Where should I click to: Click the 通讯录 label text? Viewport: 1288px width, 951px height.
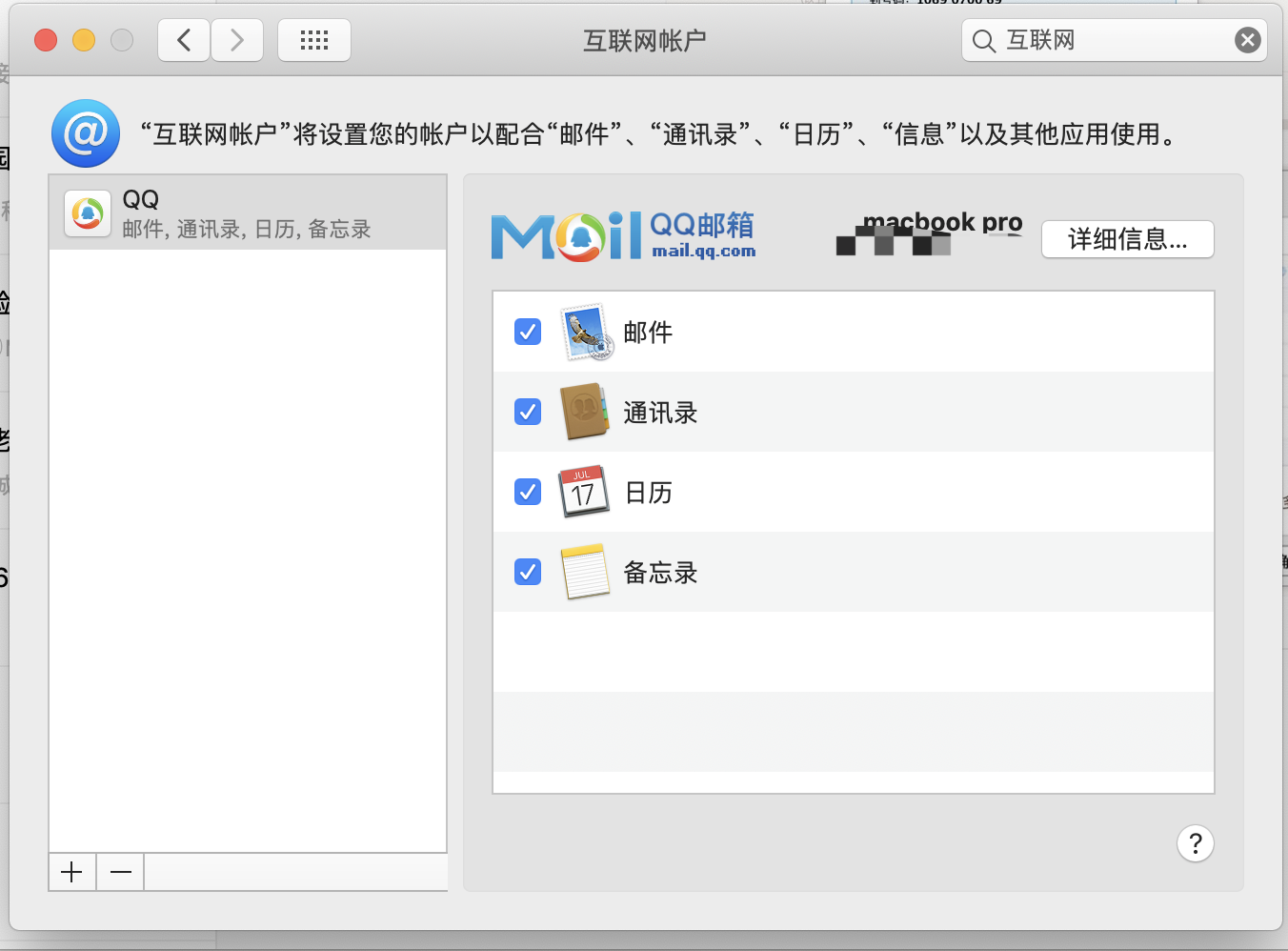pyautogui.click(x=660, y=413)
